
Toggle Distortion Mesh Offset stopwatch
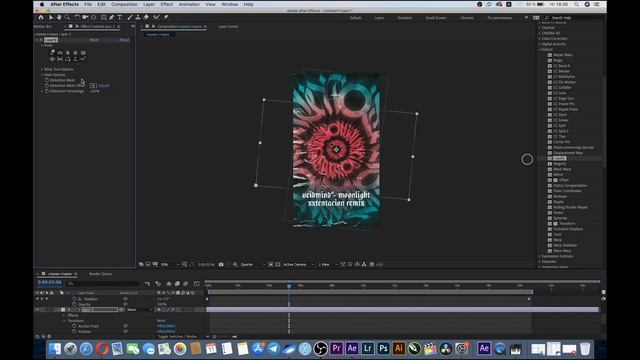[47, 86]
